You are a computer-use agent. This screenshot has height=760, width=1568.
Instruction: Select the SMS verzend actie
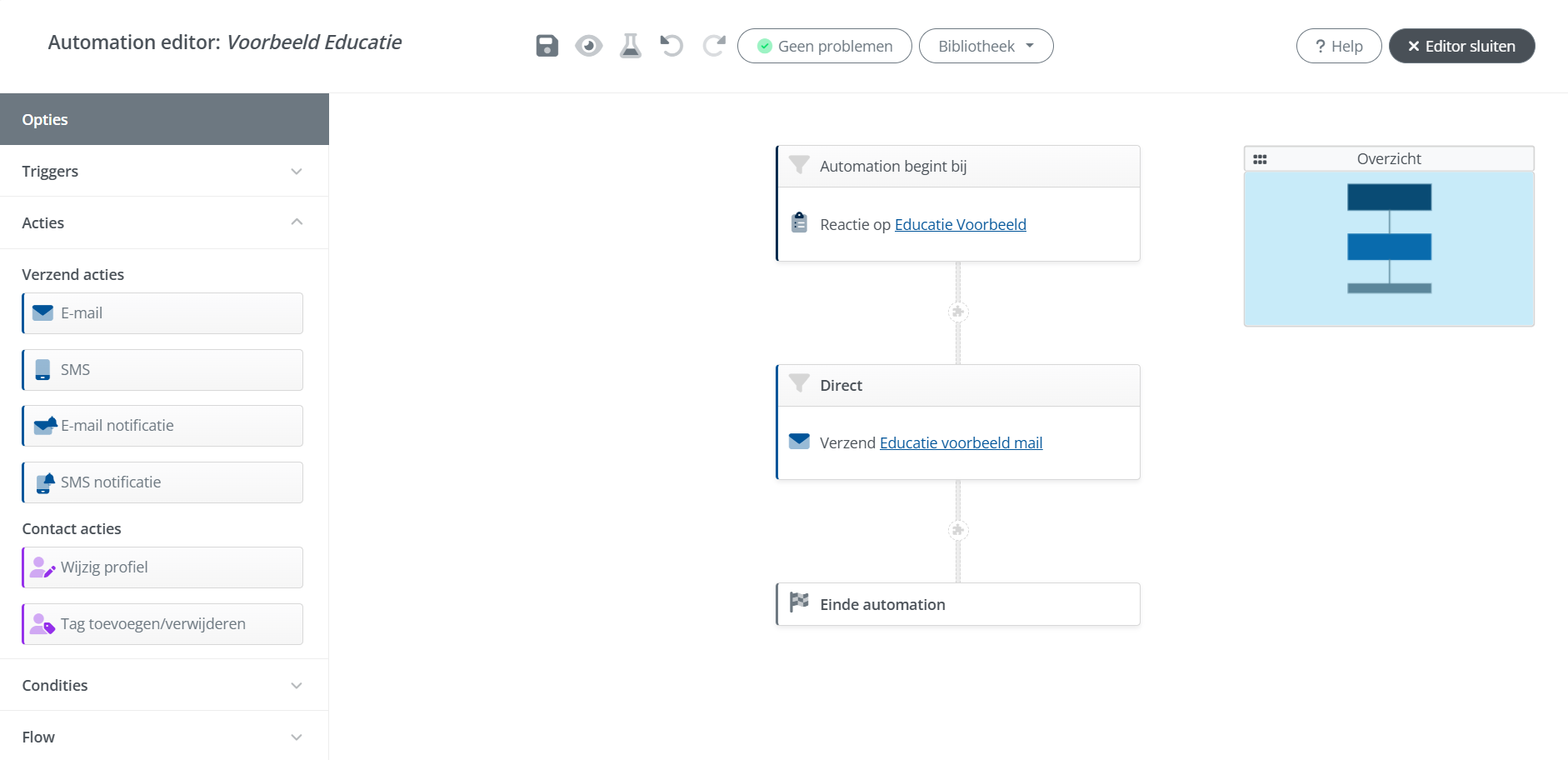point(162,369)
